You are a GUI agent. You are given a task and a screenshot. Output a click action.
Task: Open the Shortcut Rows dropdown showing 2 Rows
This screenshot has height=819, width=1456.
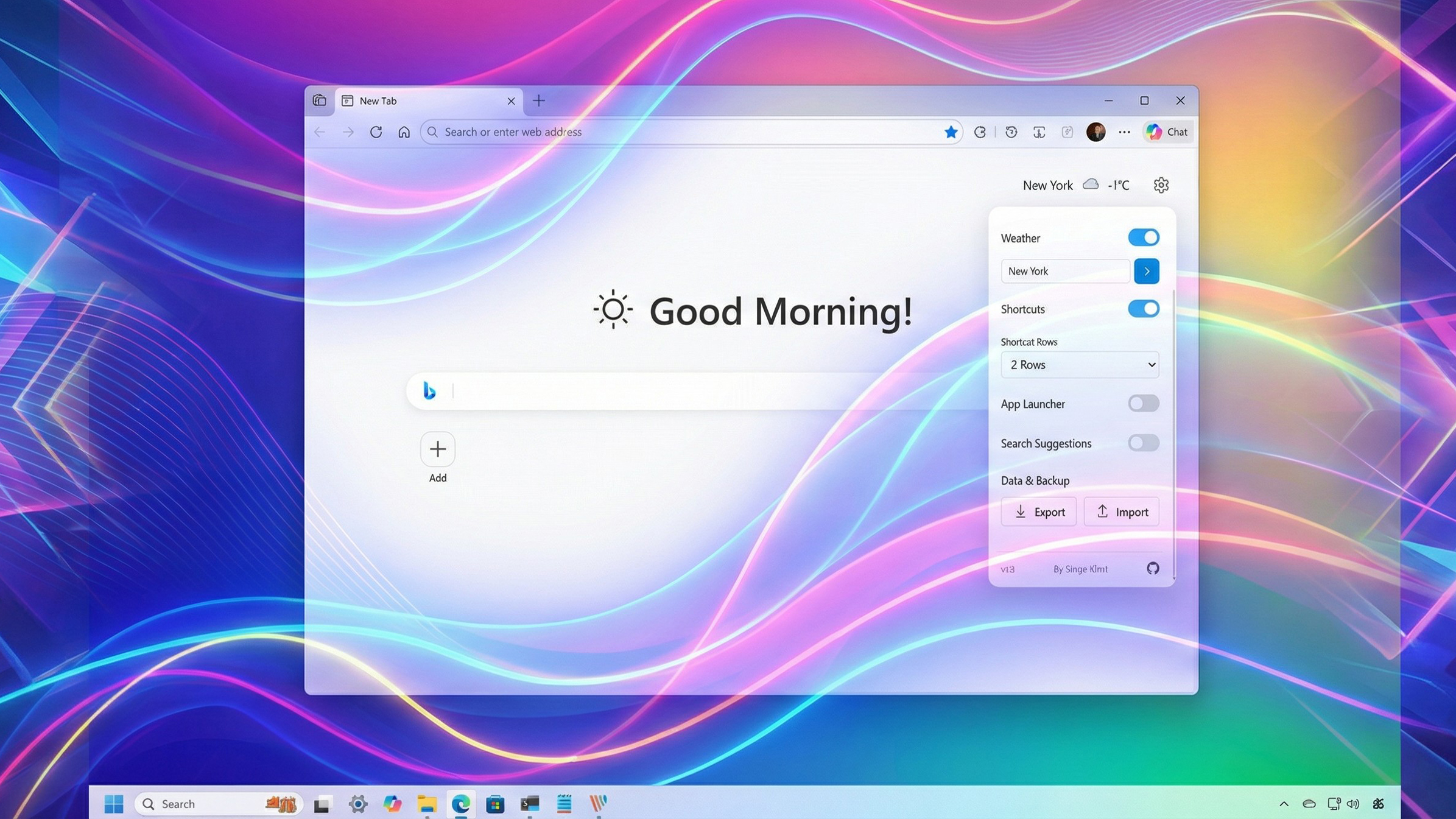click(x=1080, y=364)
